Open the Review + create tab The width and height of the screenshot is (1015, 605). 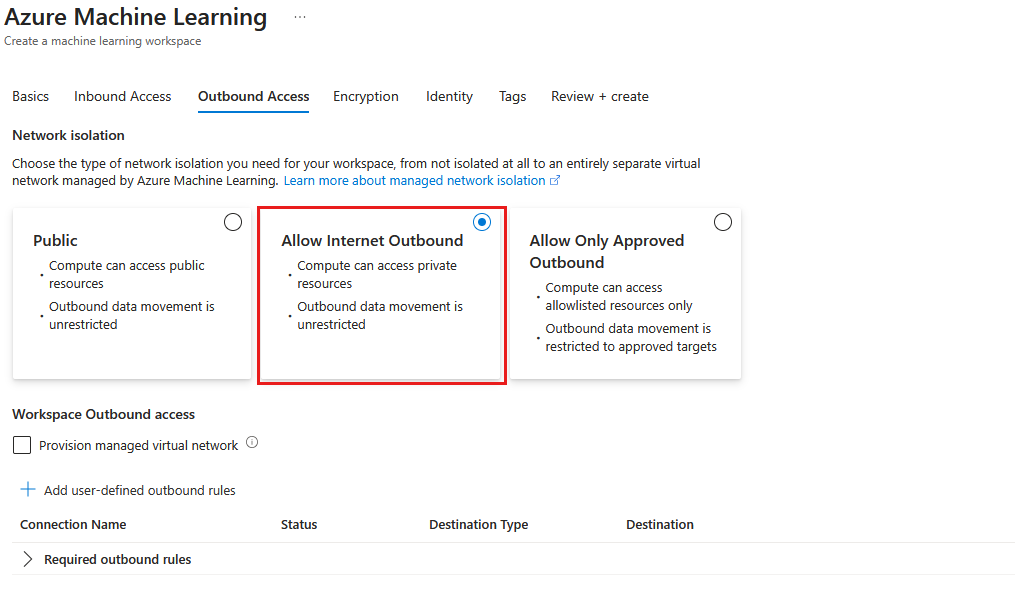599,96
